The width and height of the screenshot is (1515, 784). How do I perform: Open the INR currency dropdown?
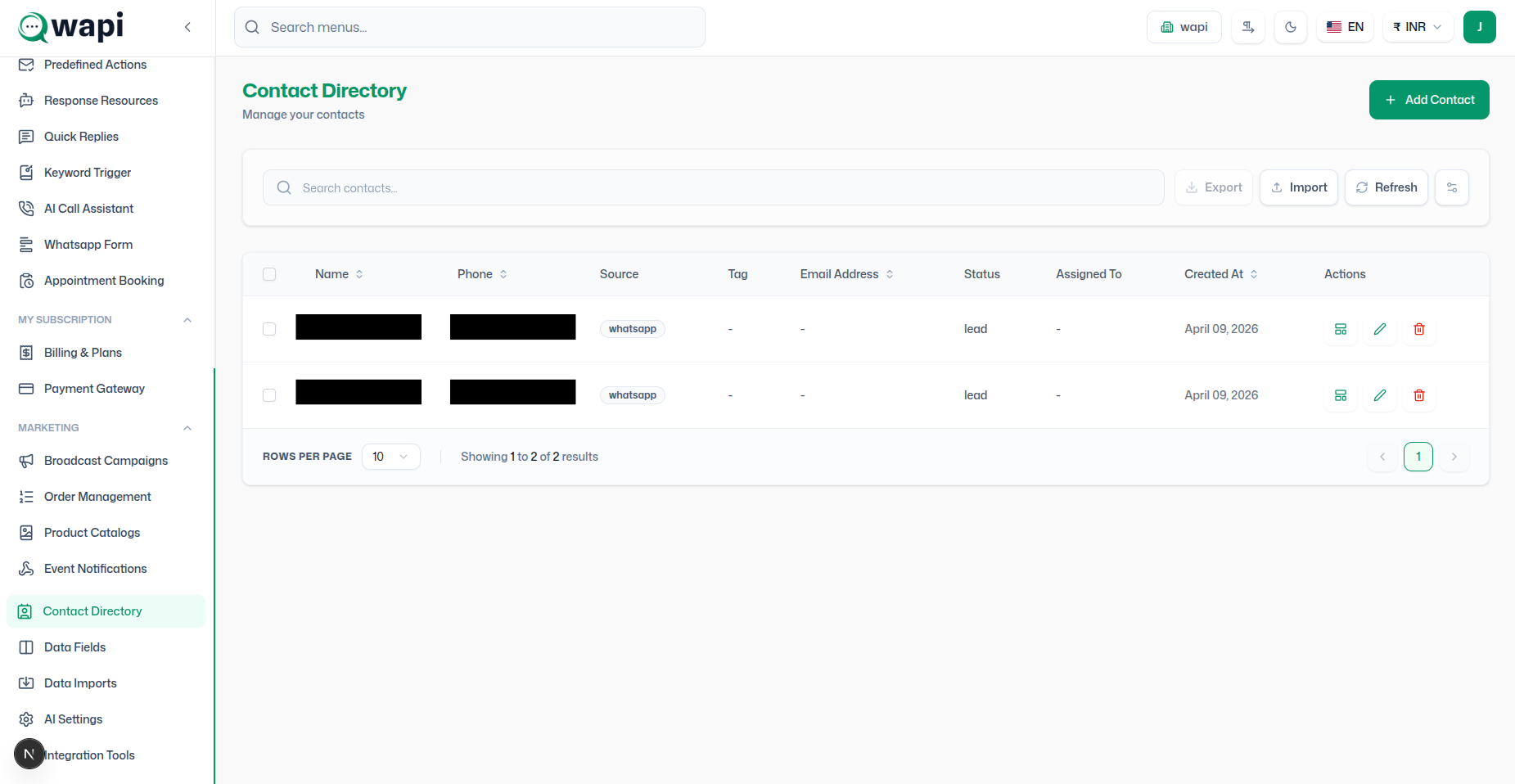[1418, 27]
